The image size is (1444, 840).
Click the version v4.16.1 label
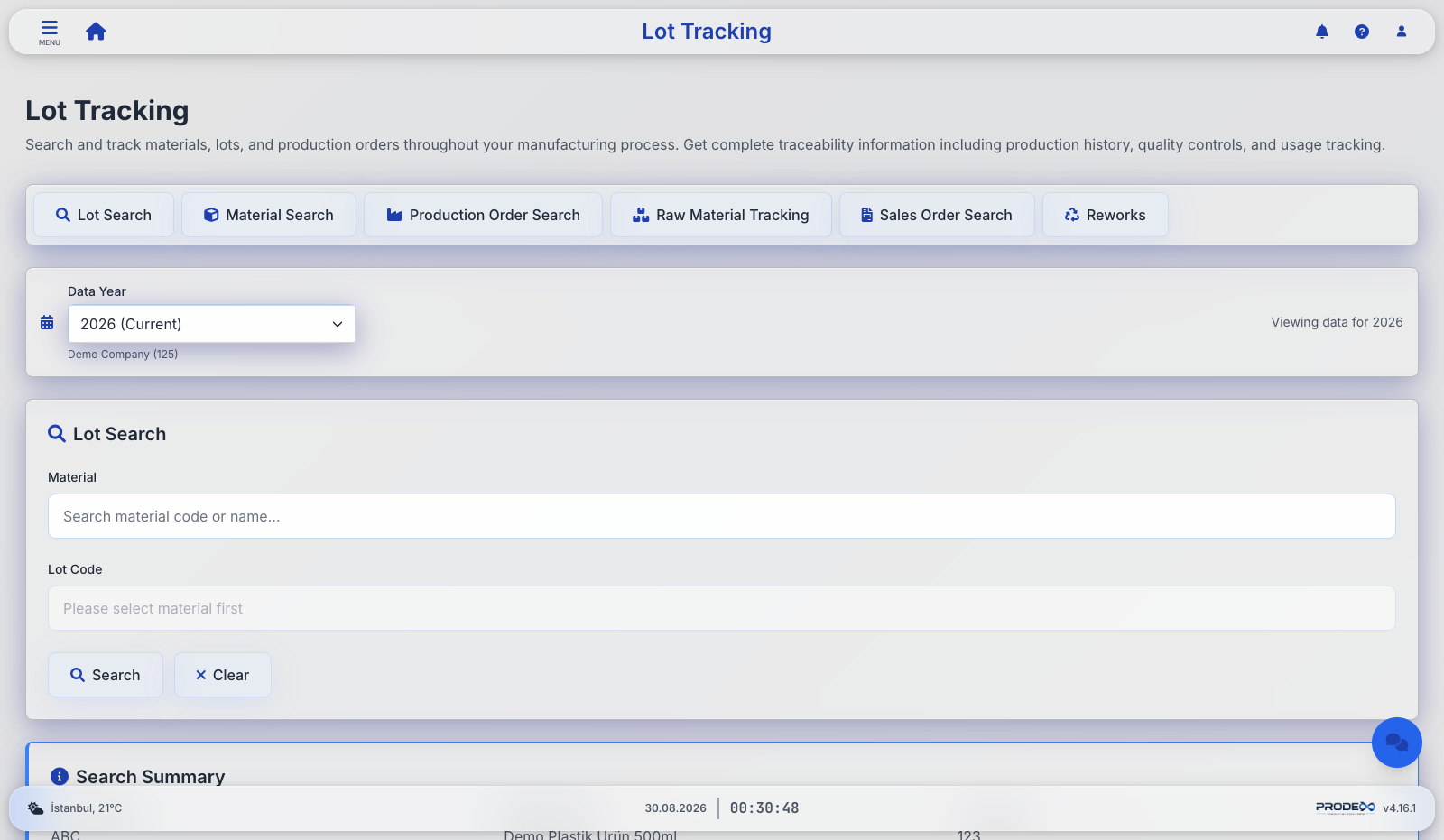coord(1400,808)
